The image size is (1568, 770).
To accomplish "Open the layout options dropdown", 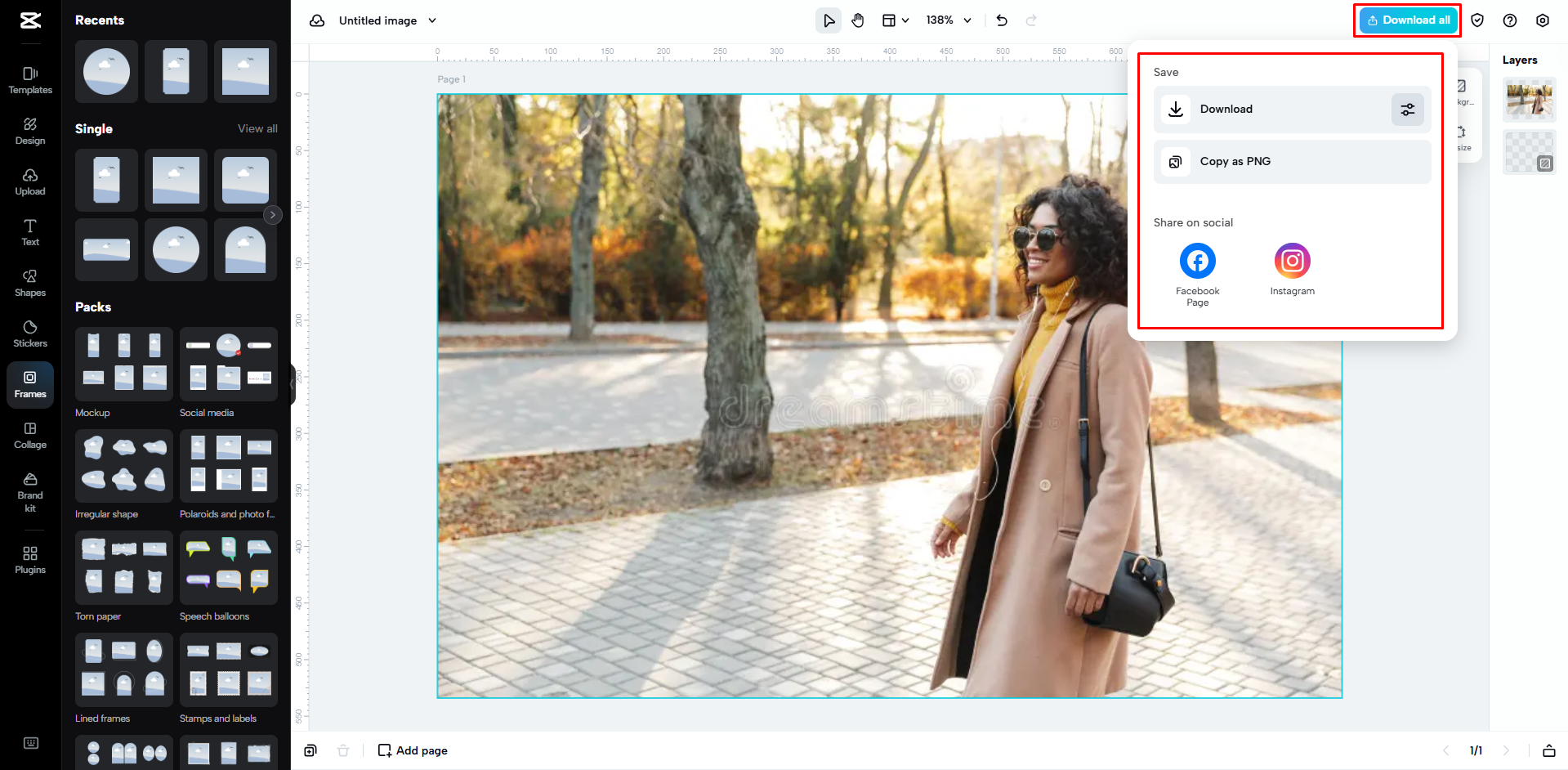I will click(x=896, y=20).
